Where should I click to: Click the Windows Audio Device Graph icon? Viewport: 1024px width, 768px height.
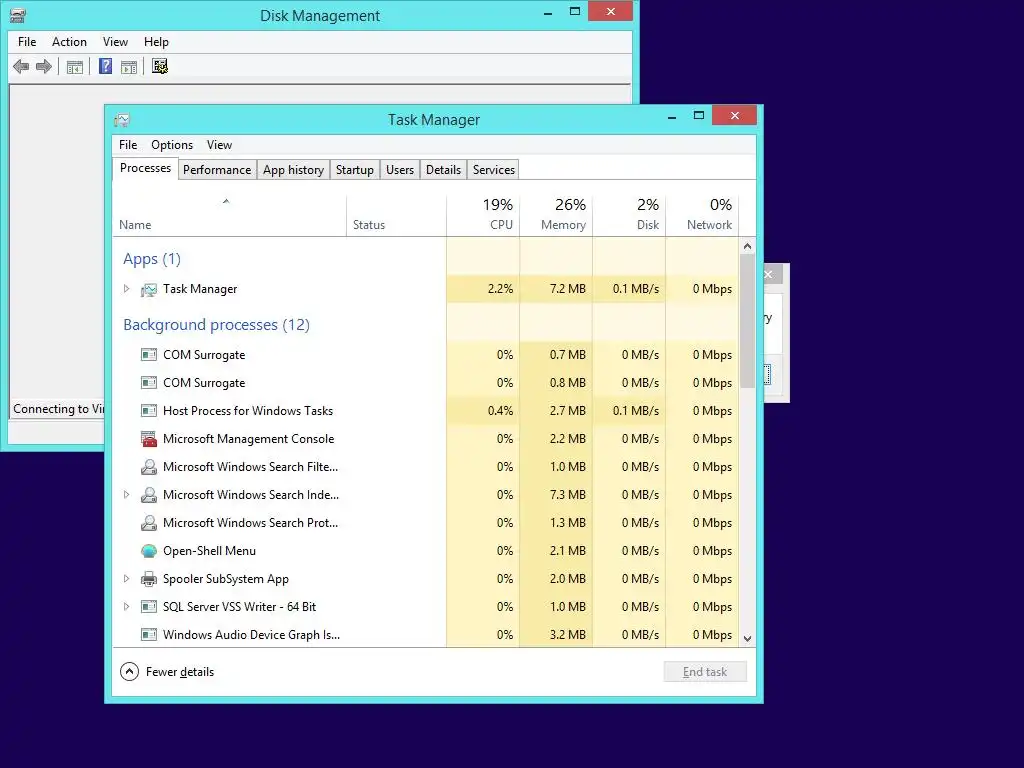coord(149,635)
